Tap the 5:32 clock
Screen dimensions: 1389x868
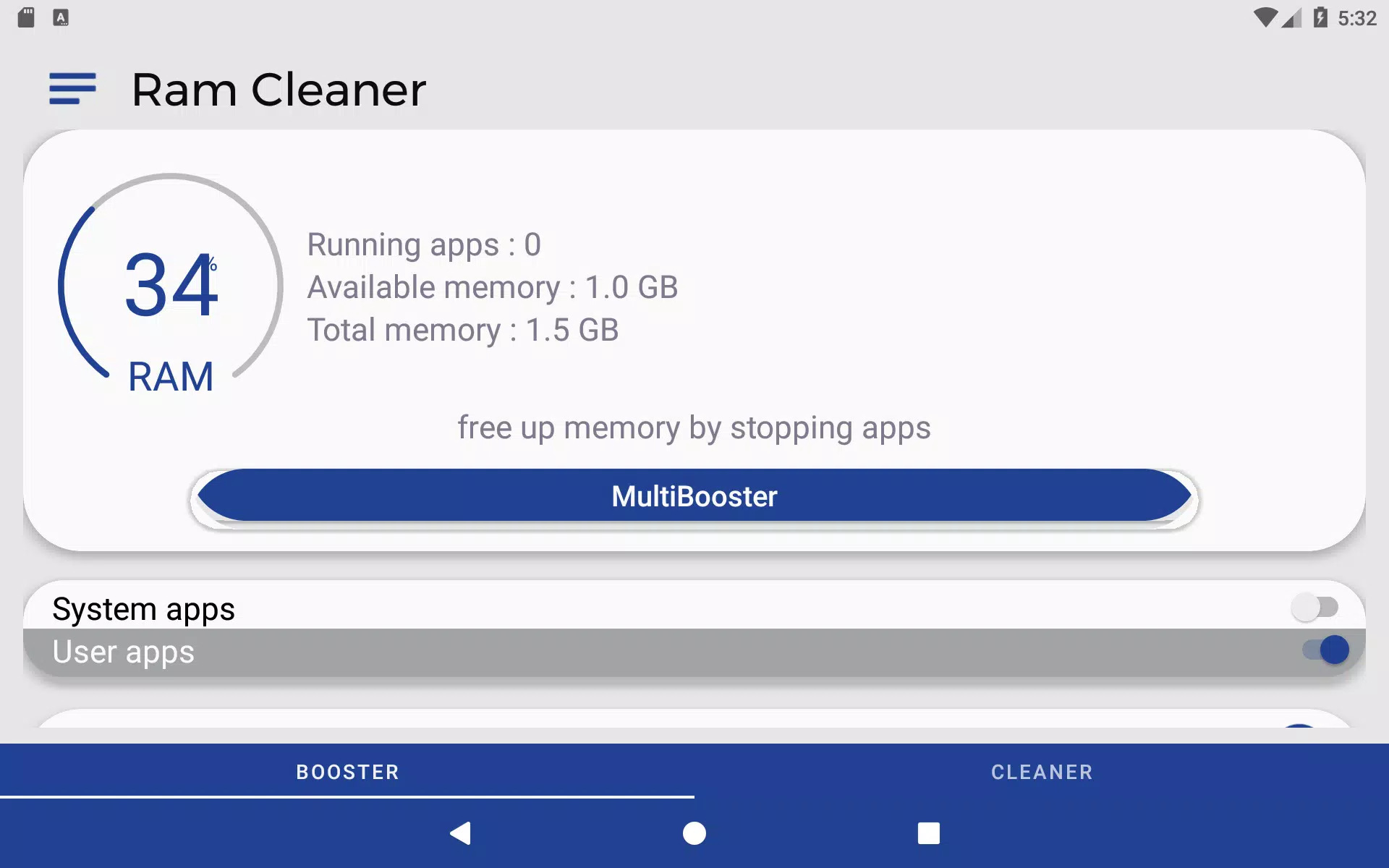coord(1356,18)
